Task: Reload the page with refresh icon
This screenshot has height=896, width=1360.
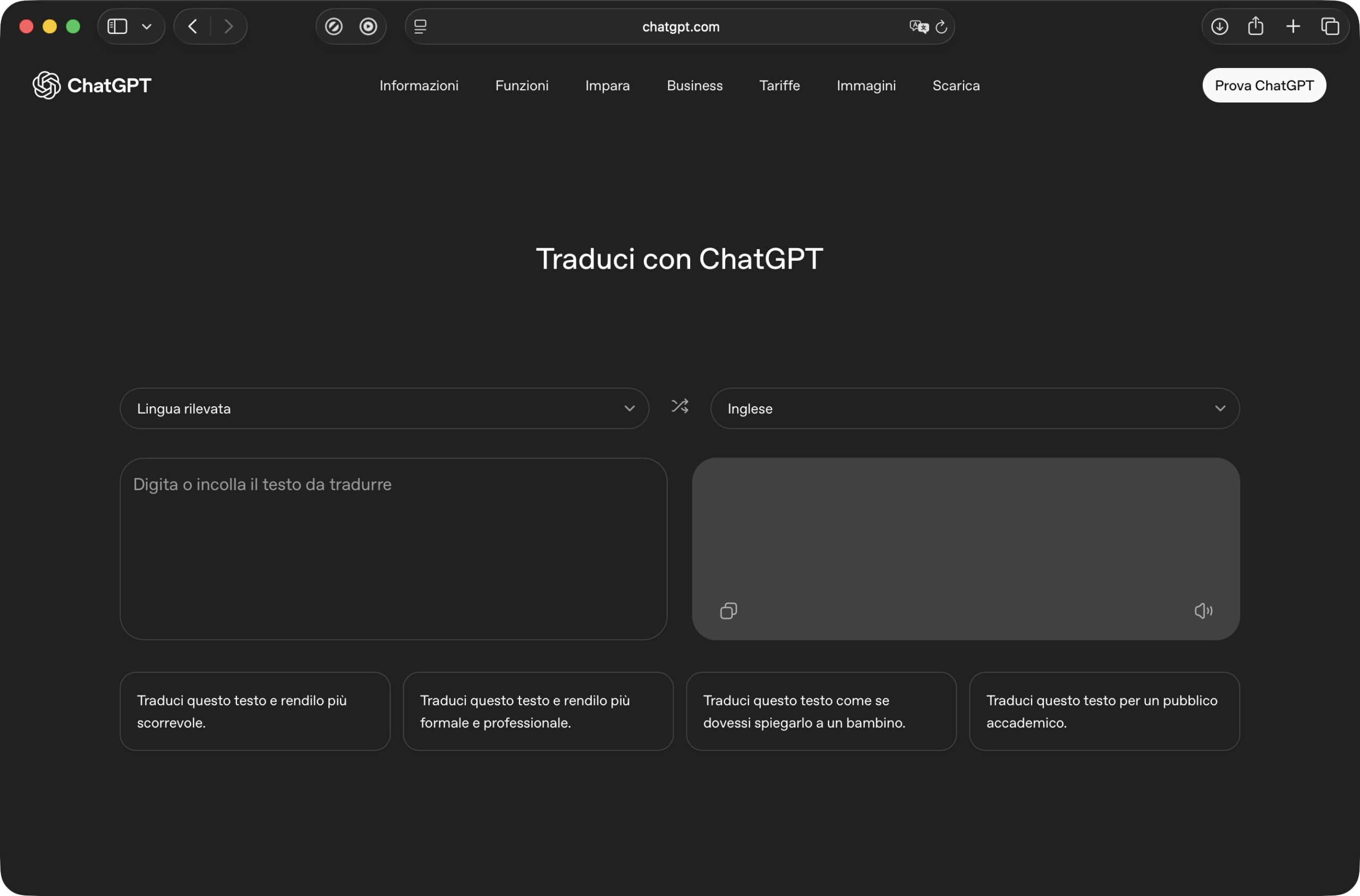Action: 941,26
